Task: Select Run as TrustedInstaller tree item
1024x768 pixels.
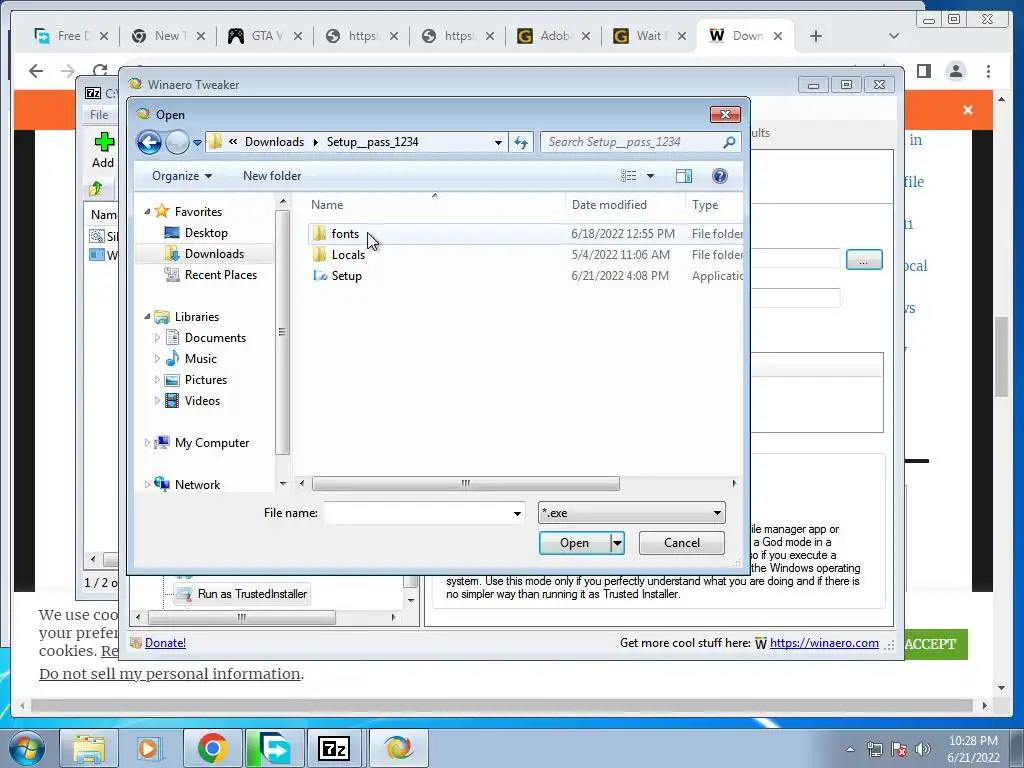Action: pyautogui.click(x=252, y=594)
